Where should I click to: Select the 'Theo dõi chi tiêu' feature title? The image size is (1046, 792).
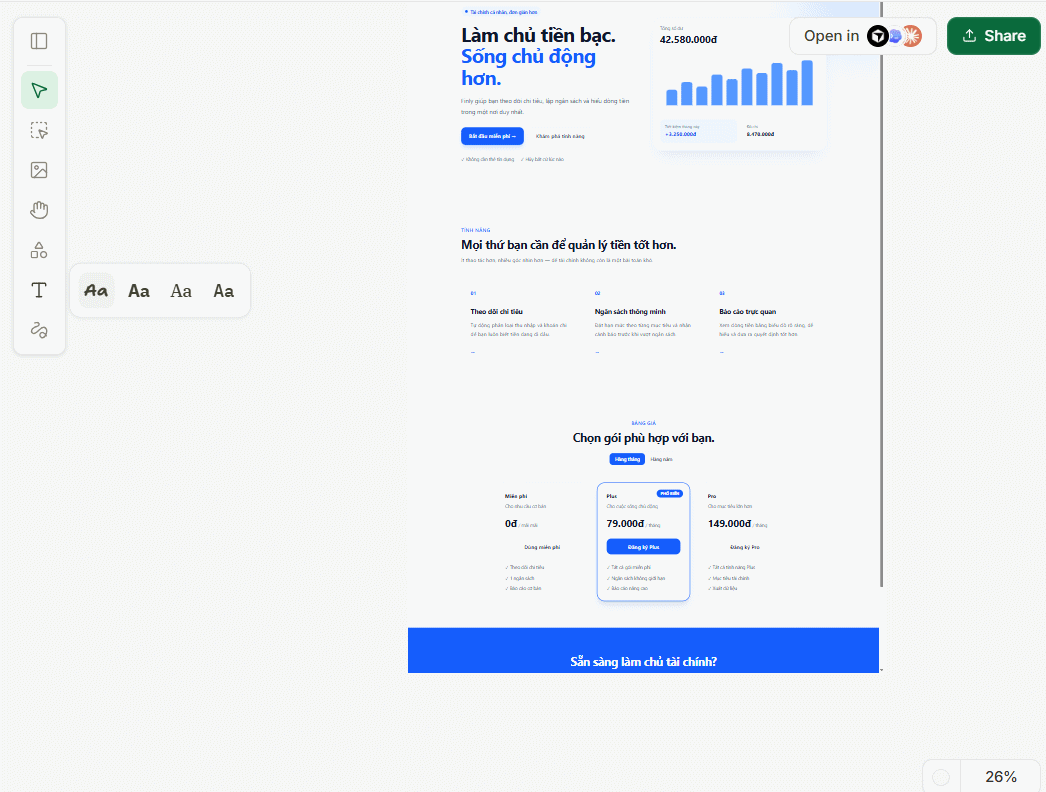click(496, 312)
